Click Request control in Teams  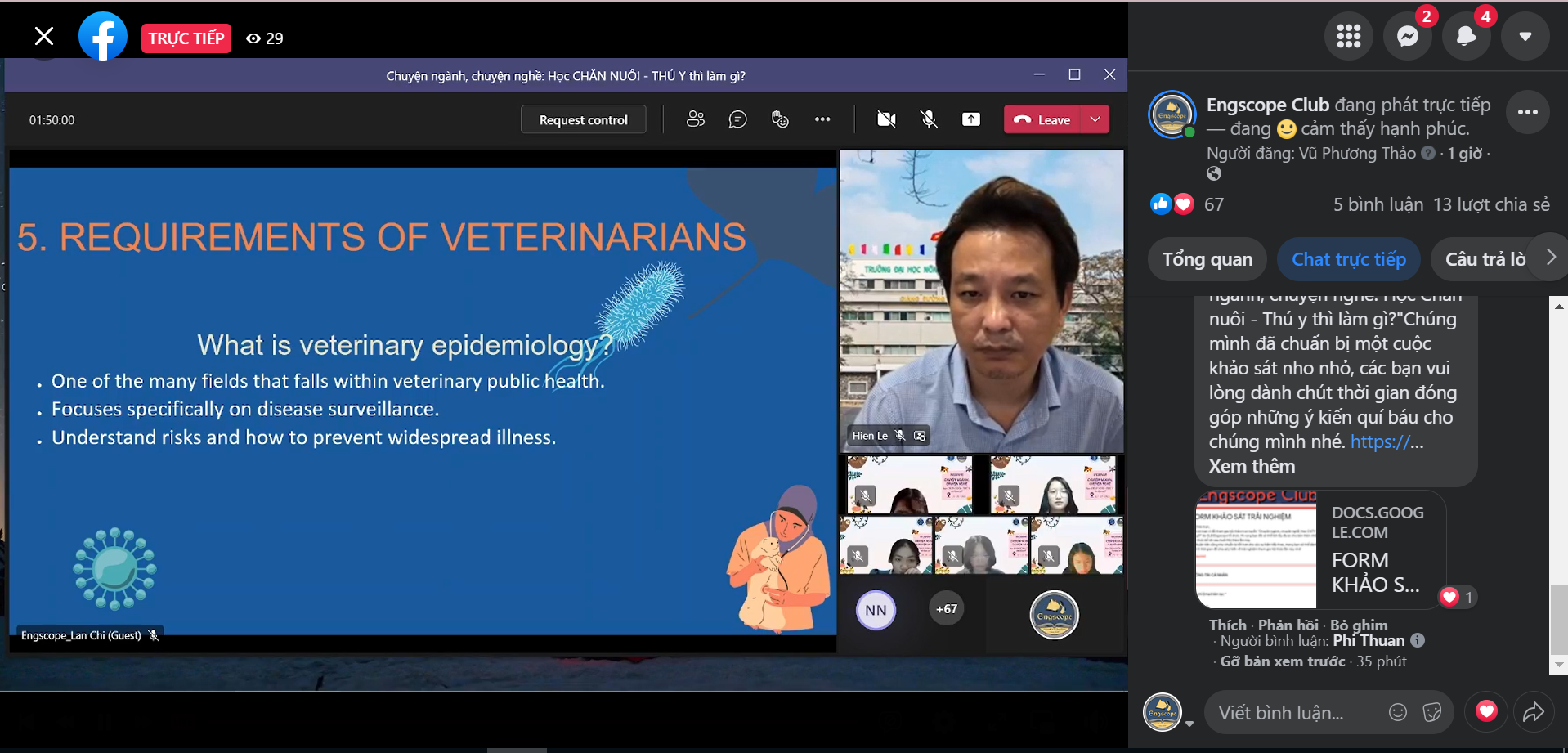(583, 119)
